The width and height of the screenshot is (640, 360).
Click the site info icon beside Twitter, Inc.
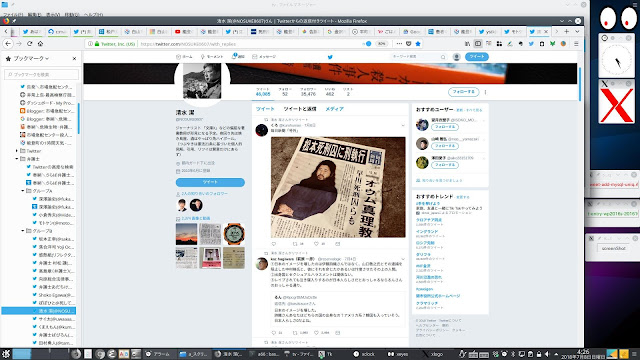tap(90, 44)
